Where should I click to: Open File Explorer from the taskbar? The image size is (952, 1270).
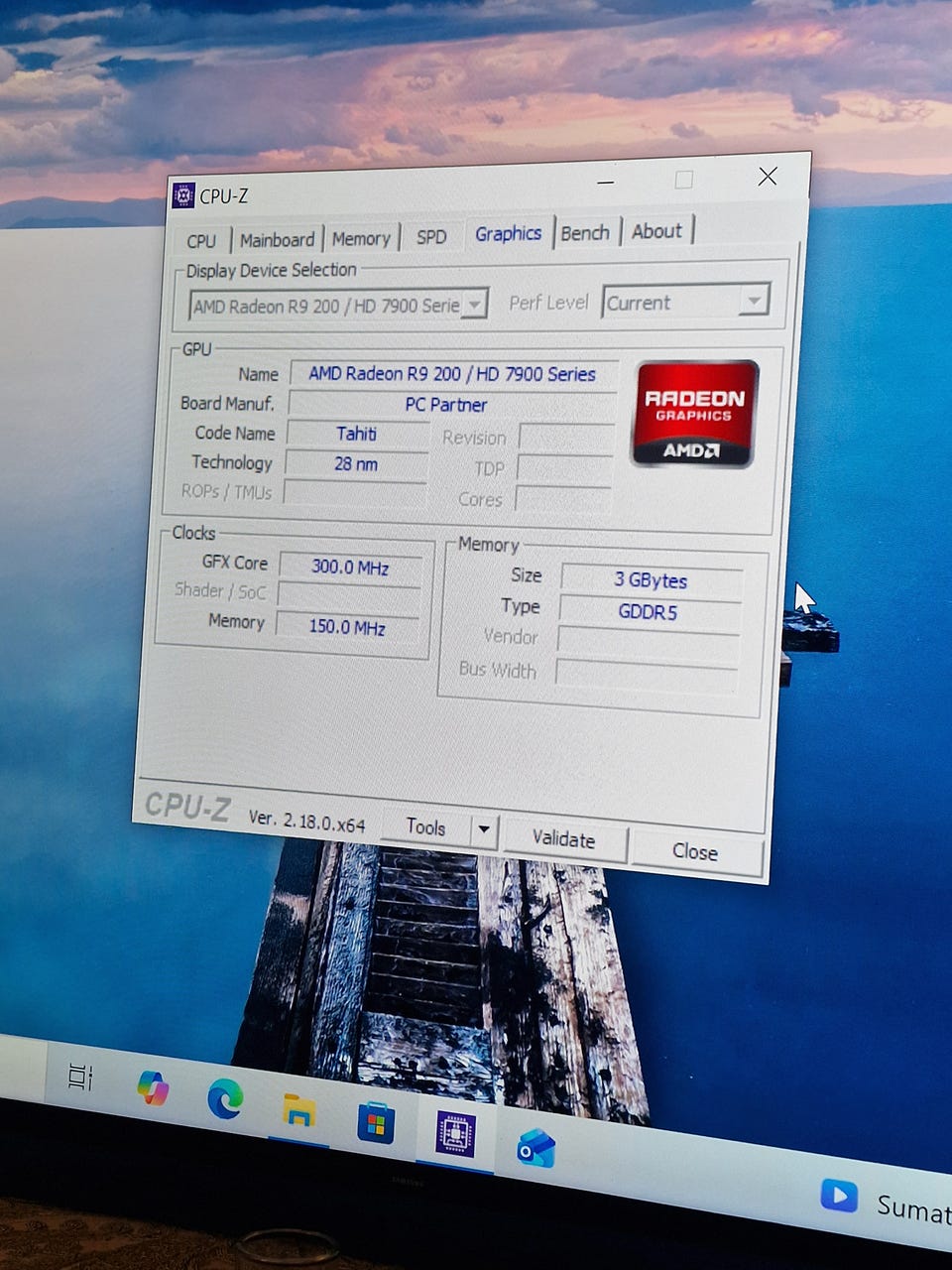298,1111
